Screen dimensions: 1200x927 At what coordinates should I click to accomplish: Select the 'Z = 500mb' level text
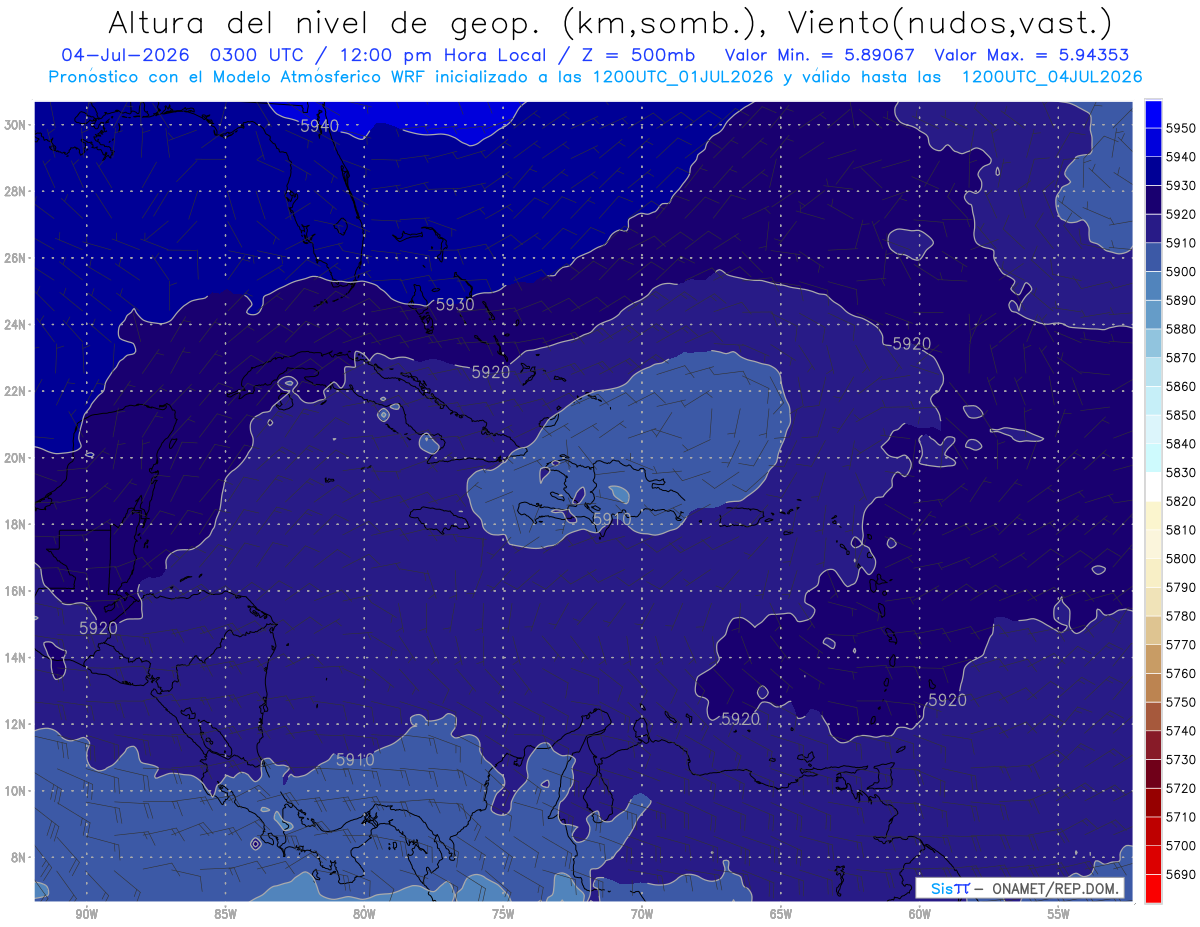click(x=639, y=55)
